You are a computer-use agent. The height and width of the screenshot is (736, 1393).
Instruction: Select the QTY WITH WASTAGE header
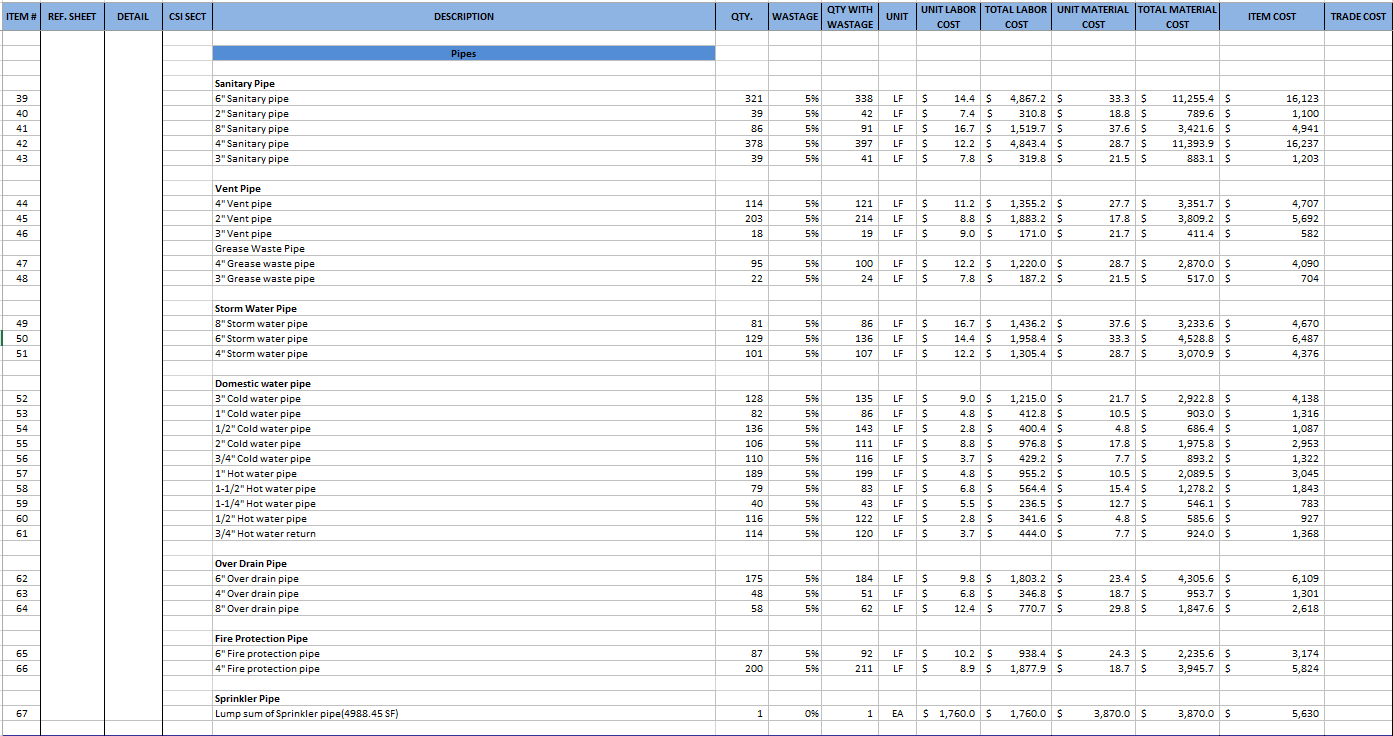849,16
